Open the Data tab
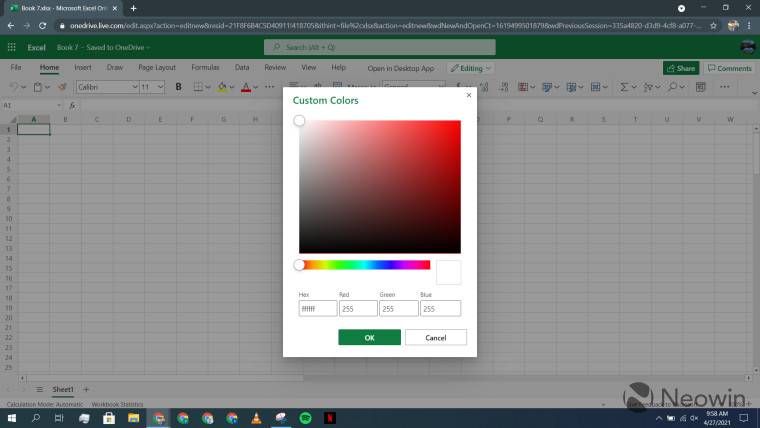Viewport: 760px width, 428px height. tap(242, 67)
